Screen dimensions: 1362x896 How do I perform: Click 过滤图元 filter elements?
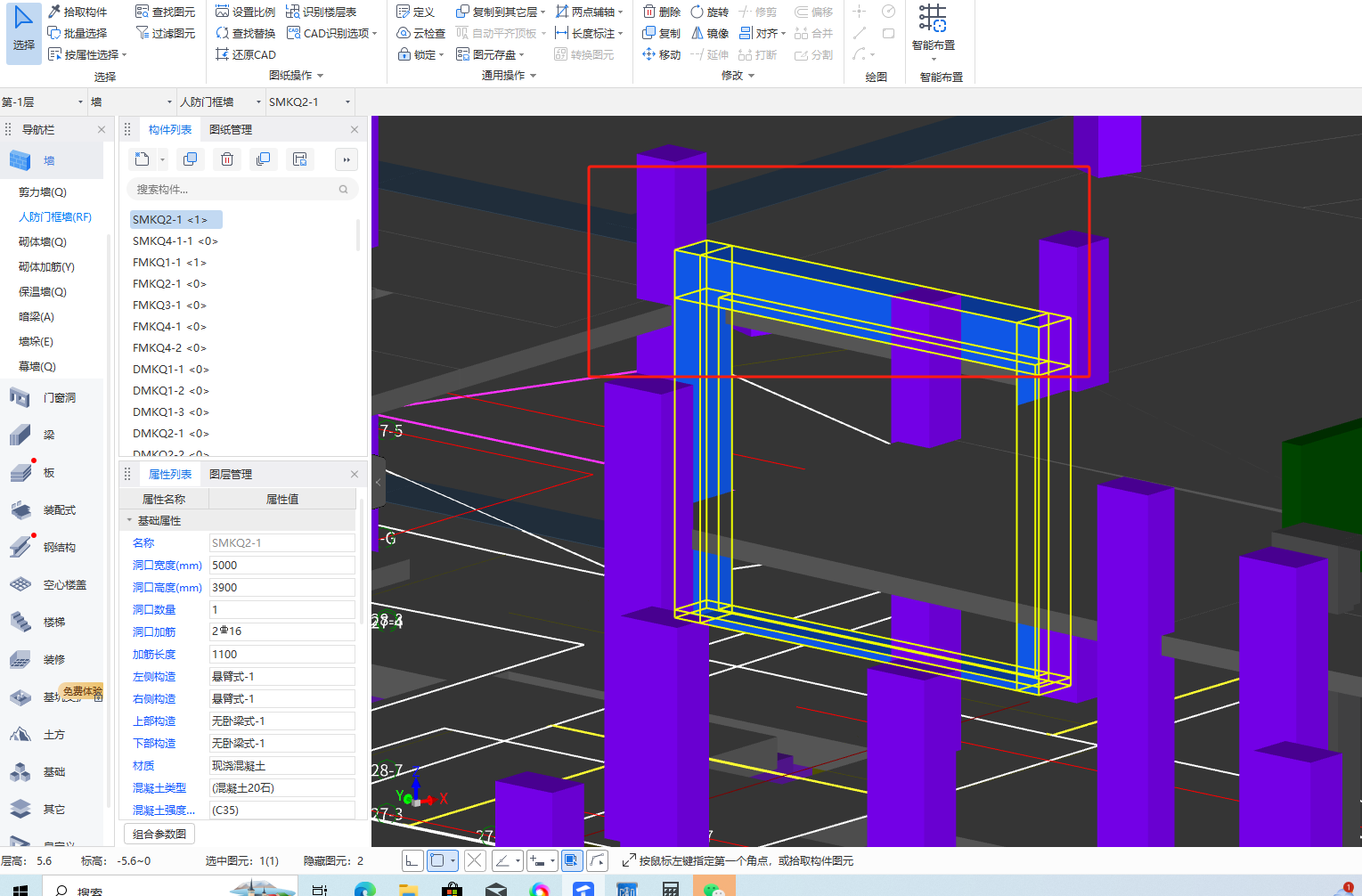(166, 33)
